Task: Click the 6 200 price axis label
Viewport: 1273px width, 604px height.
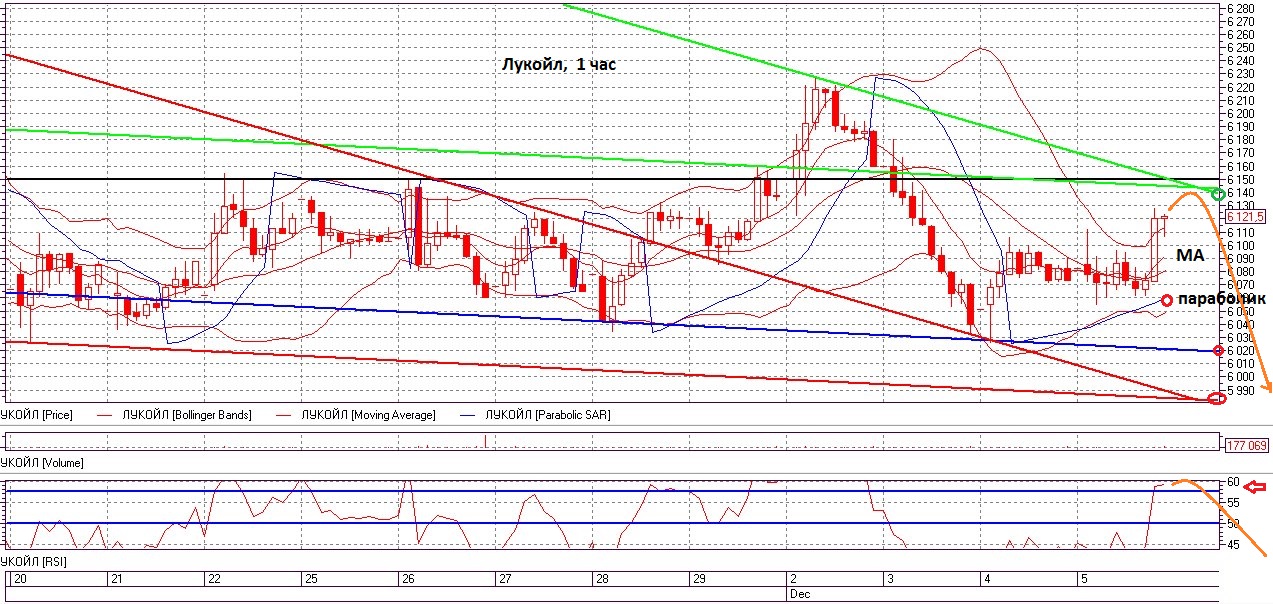Action: 1242,114
